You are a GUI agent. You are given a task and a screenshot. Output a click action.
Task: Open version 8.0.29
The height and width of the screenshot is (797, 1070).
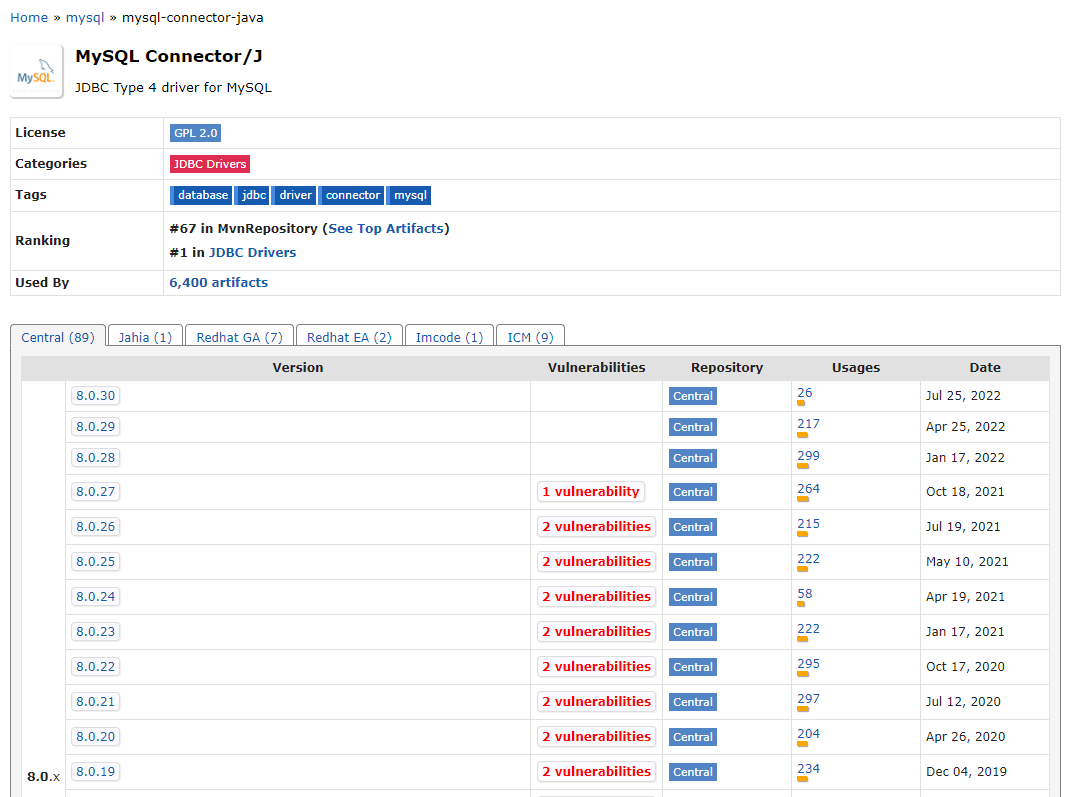[96, 426]
